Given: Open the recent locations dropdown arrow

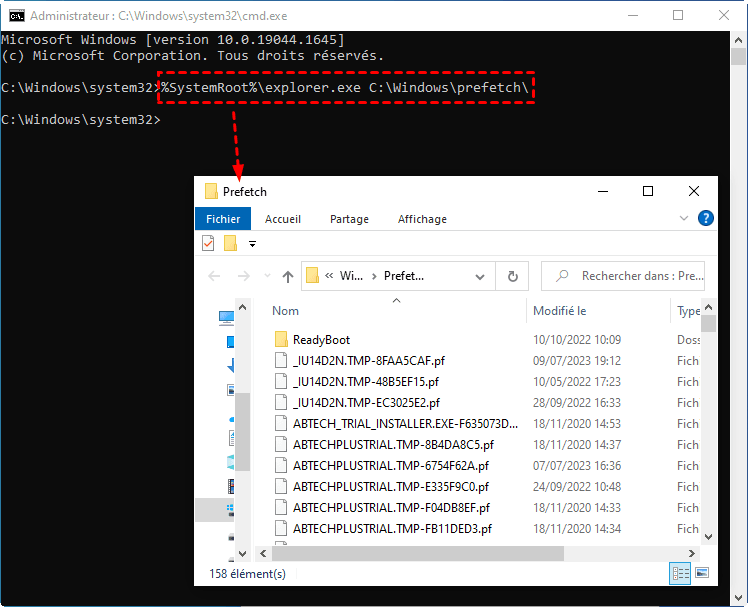Looking at the screenshot, I should click(267, 276).
